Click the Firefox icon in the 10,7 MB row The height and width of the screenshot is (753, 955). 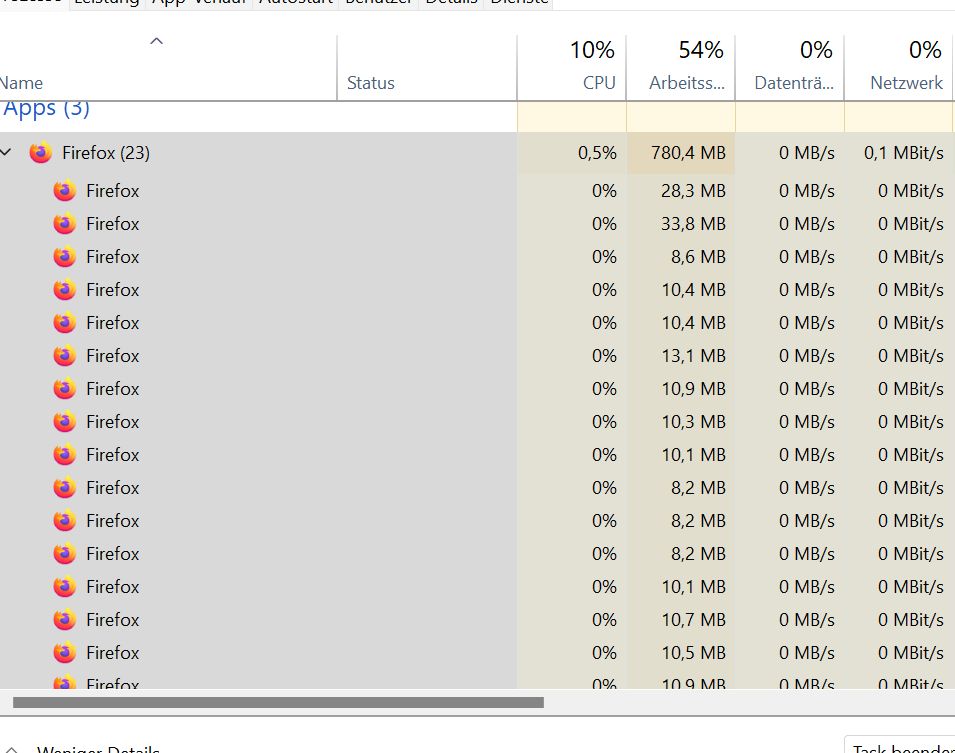click(x=65, y=619)
